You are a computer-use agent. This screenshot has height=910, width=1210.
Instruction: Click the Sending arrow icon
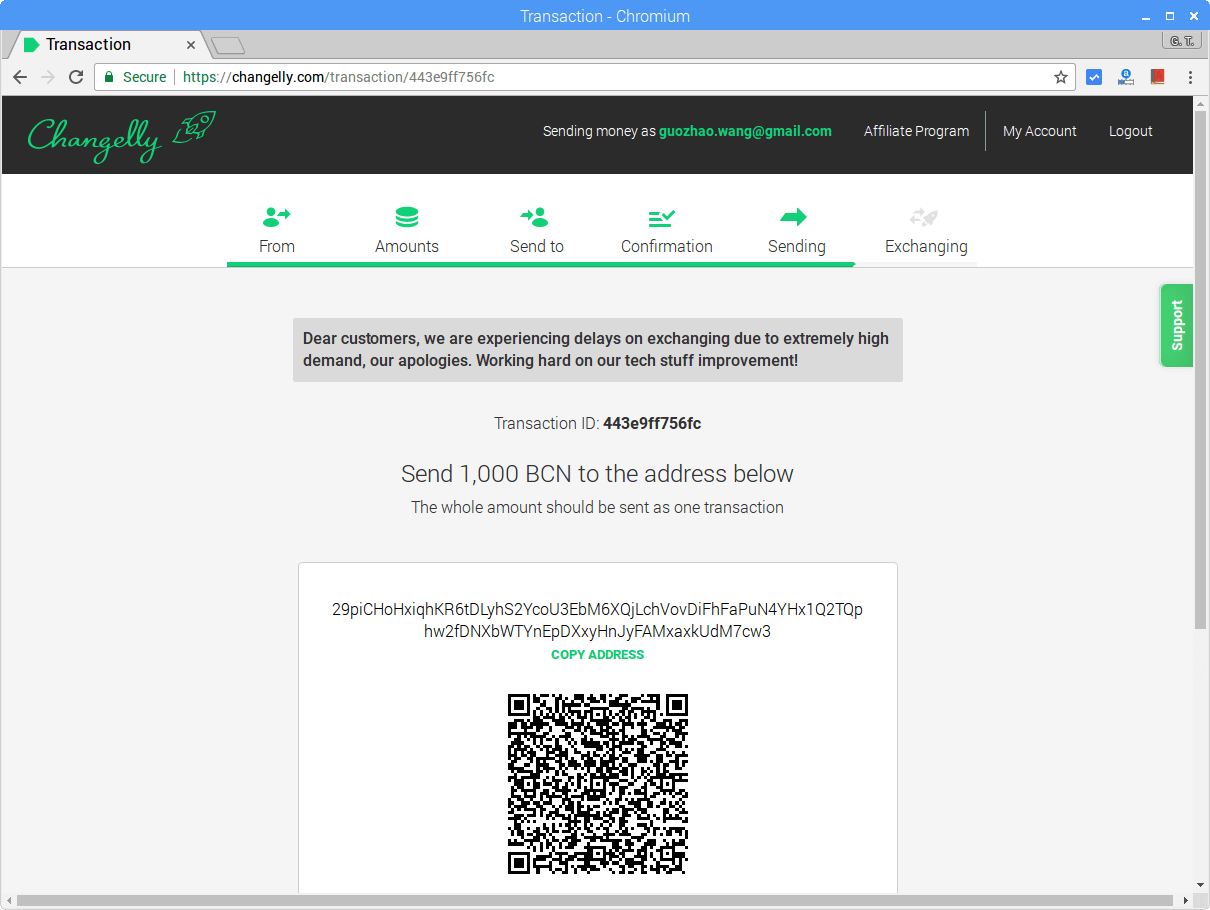[794, 216]
